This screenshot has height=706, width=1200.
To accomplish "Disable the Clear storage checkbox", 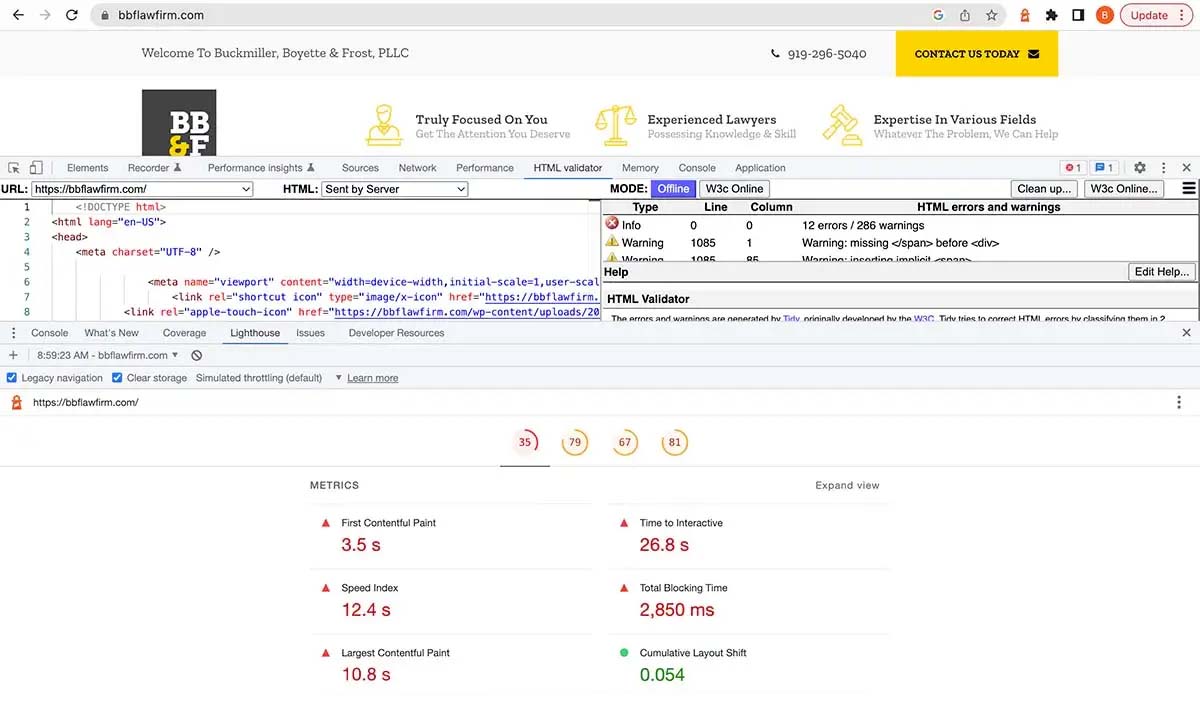I will (x=117, y=378).
